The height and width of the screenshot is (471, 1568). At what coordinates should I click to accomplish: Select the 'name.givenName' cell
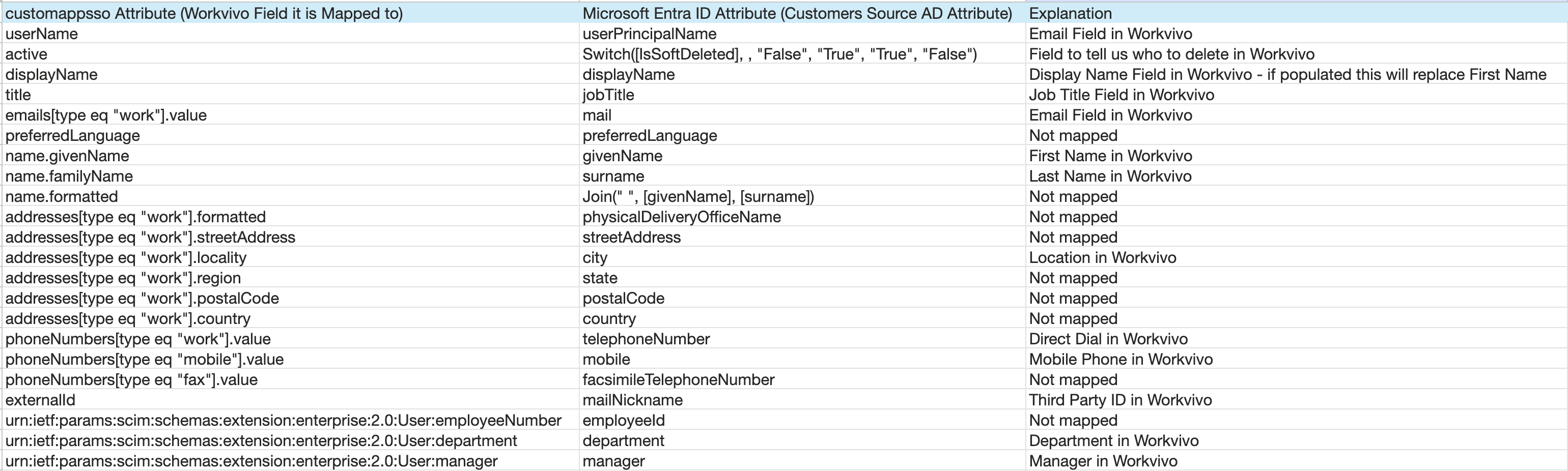67,156
